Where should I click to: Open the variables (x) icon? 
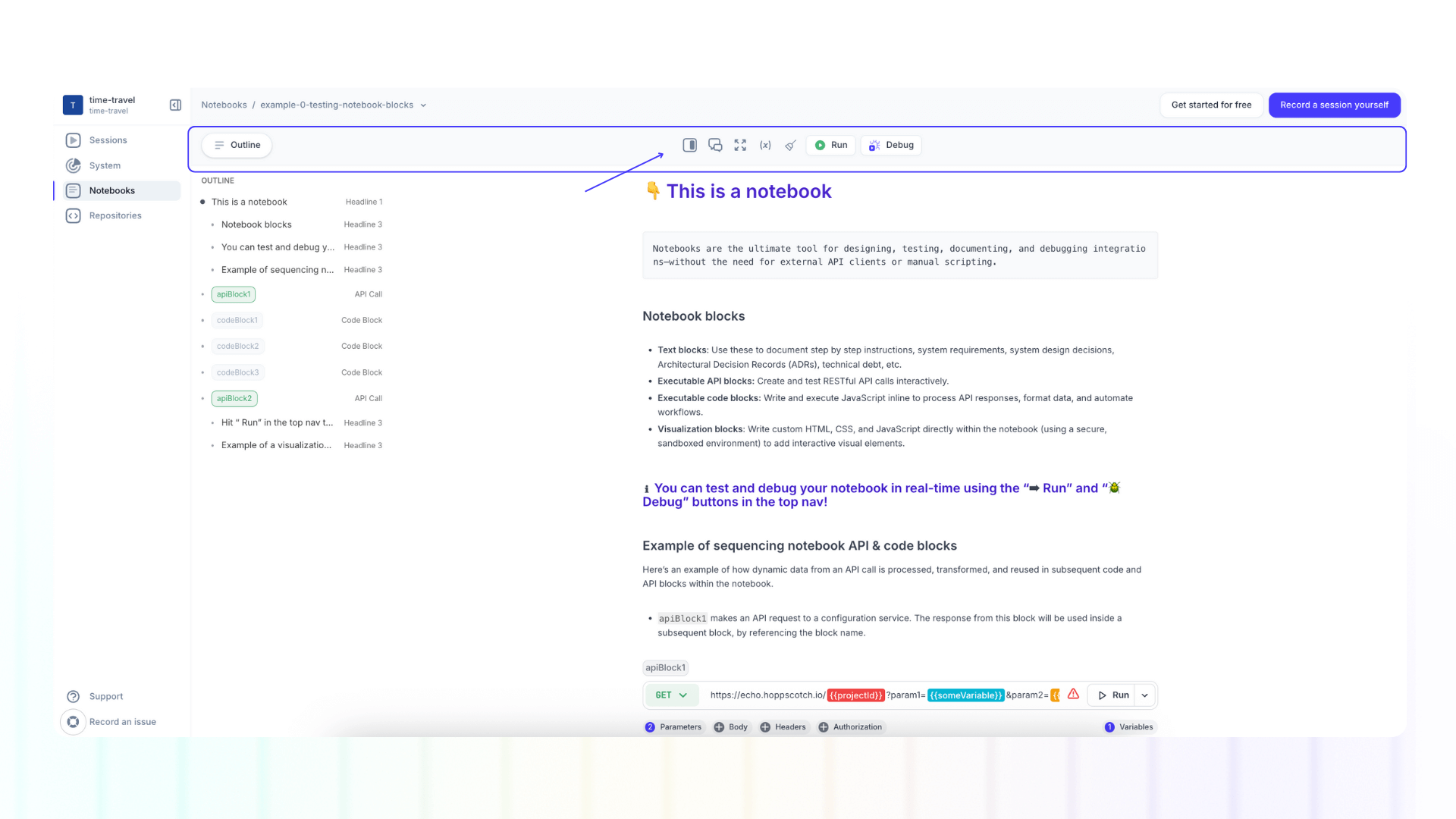[765, 145]
